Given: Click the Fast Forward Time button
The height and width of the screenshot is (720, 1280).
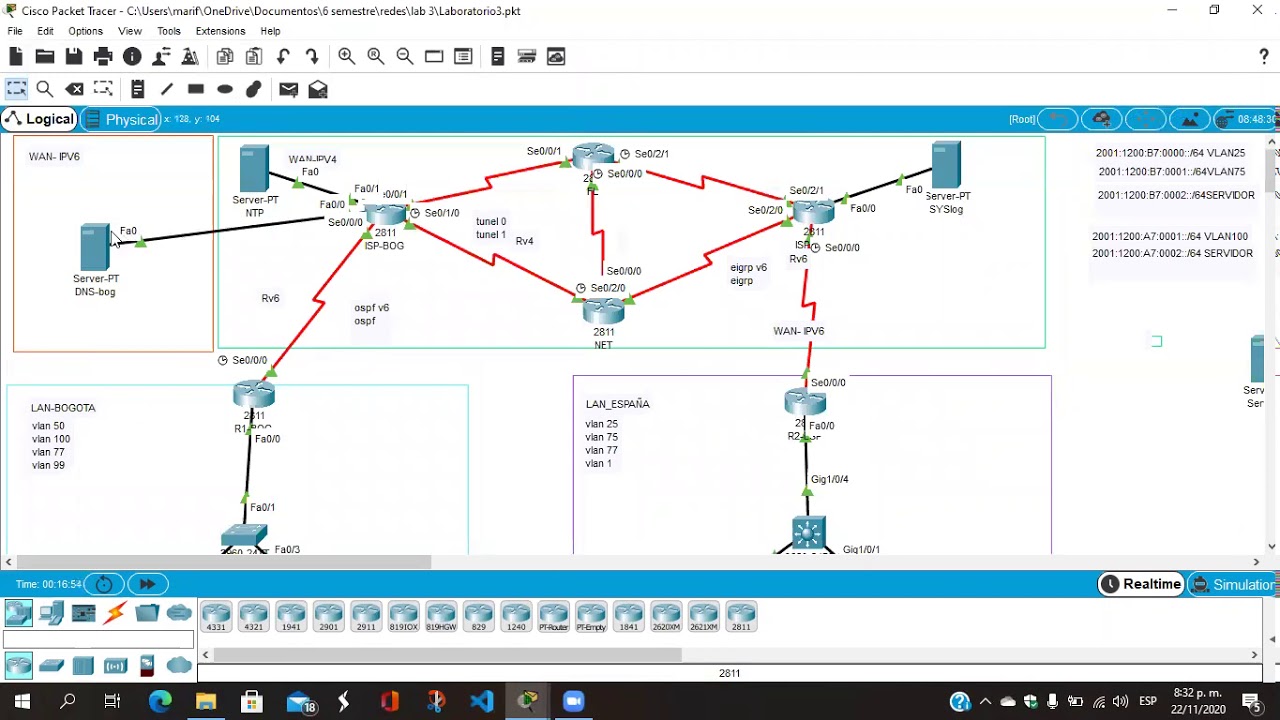Looking at the screenshot, I should click(147, 584).
